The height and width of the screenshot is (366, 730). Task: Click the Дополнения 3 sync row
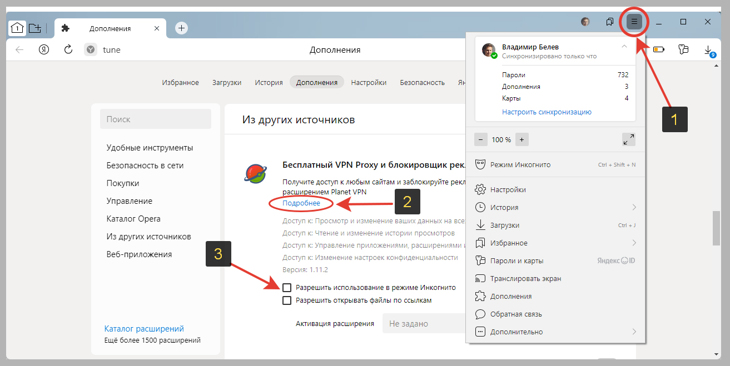(x=565, y=87)
